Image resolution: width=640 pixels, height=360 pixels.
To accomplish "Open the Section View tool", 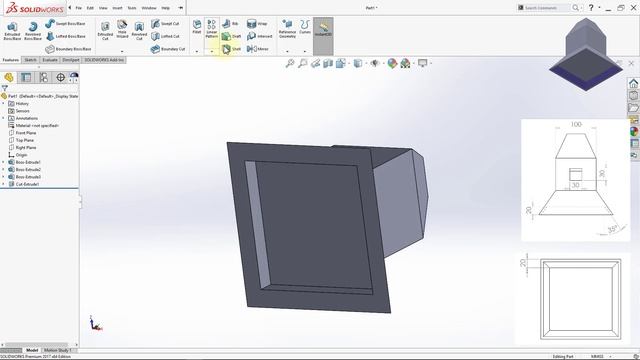I will (x=328, y=63).
